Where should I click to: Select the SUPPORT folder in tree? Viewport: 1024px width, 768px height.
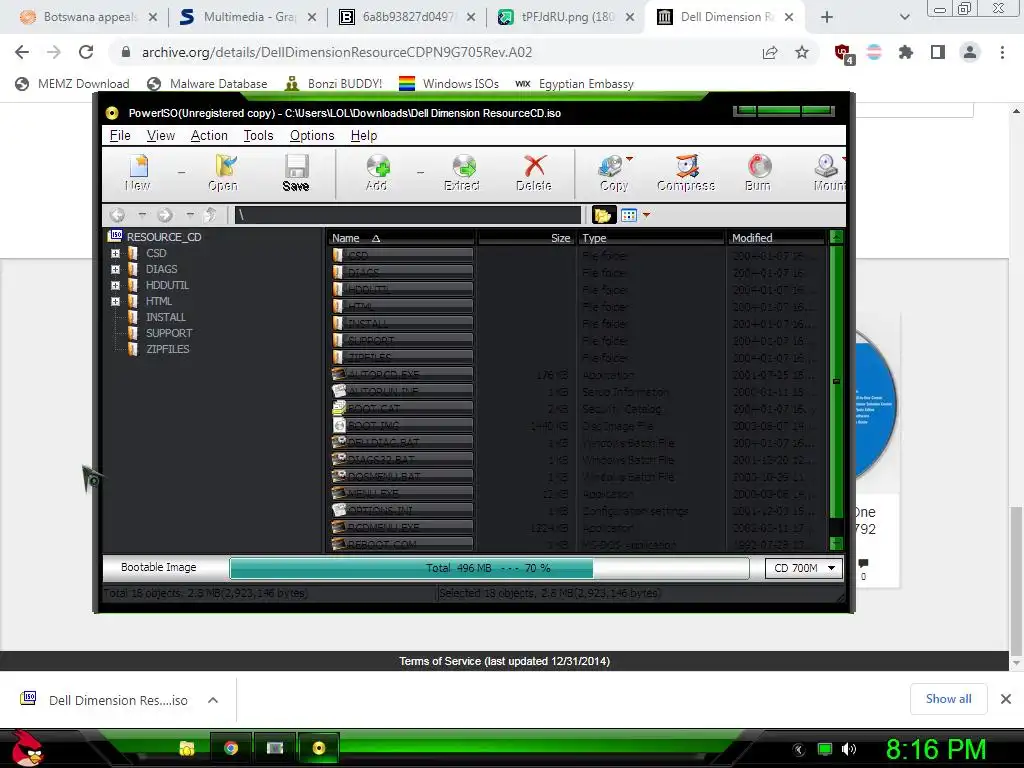(169, 333)
